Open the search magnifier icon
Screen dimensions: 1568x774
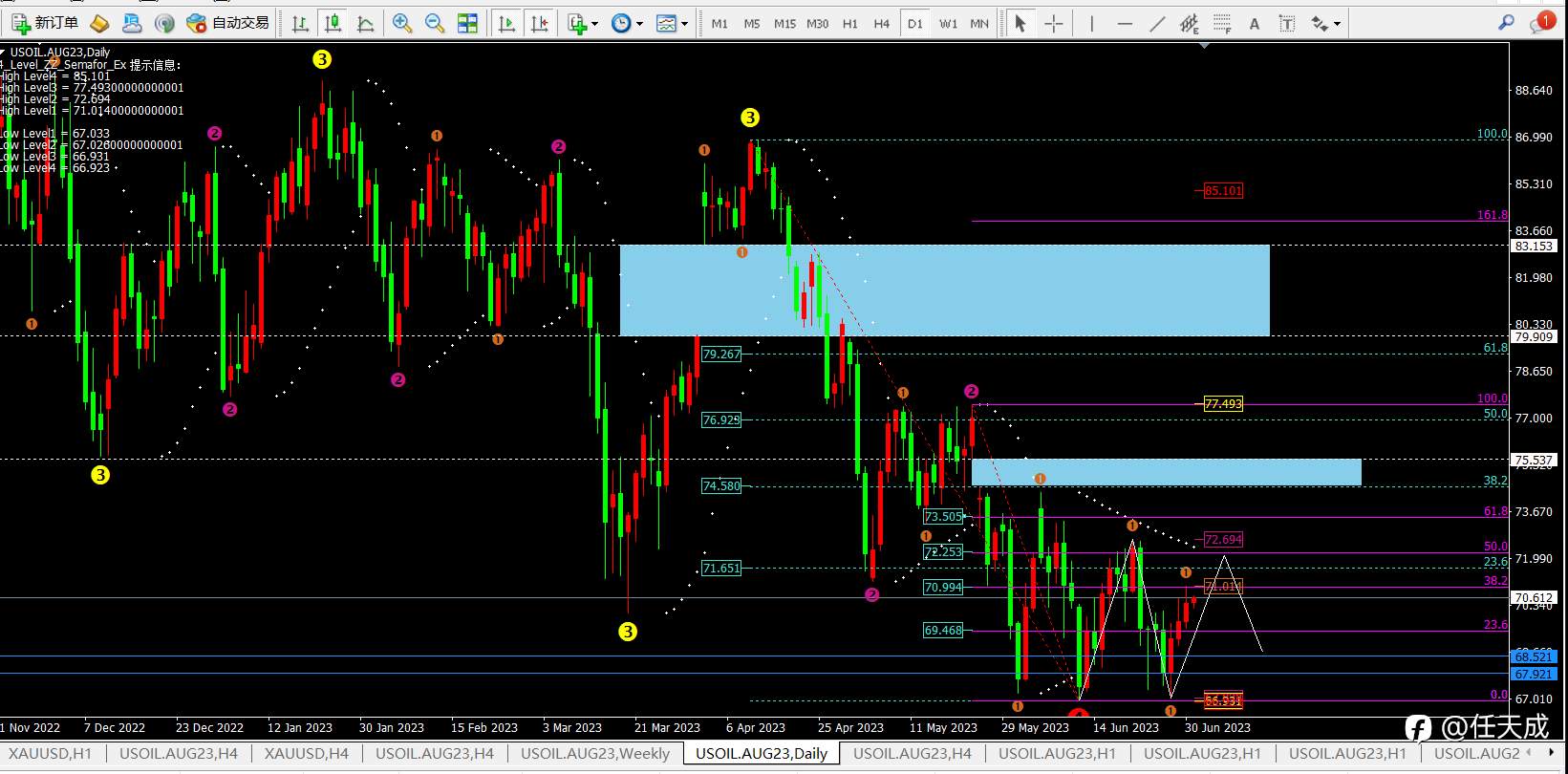coord(1507,22)
